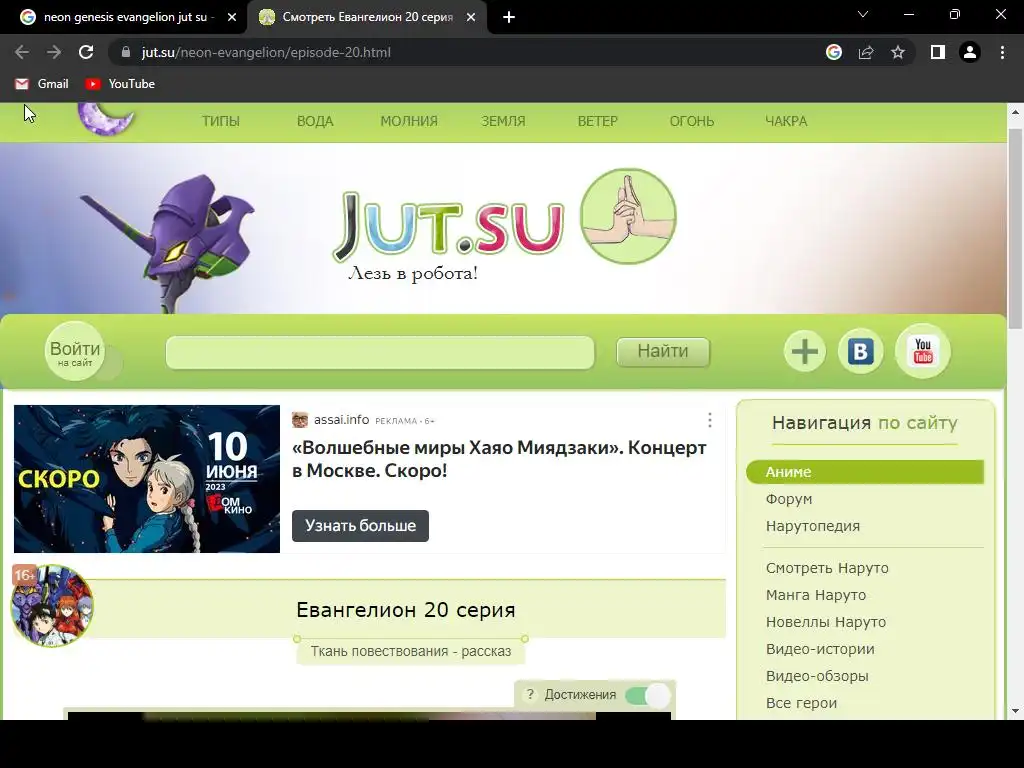Open the YouTube channel icon
Screen dimensions: 1024x768
coord(923,351)
